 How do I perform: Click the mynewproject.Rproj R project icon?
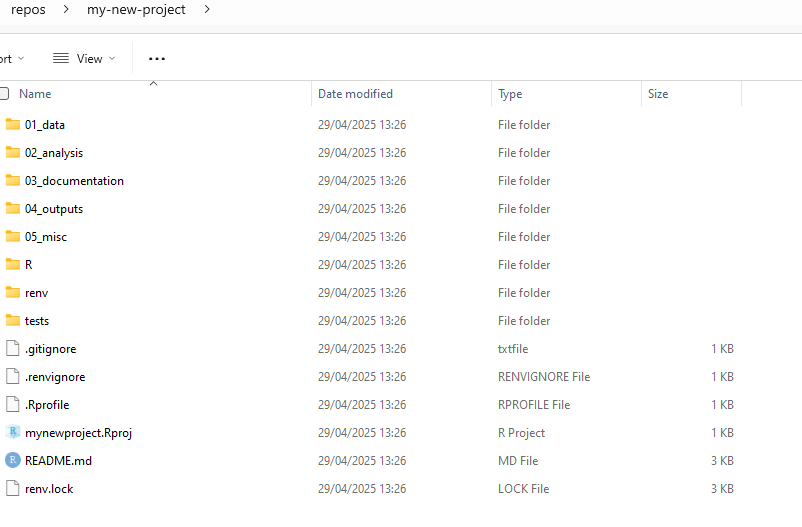click(x=12, y=432)
